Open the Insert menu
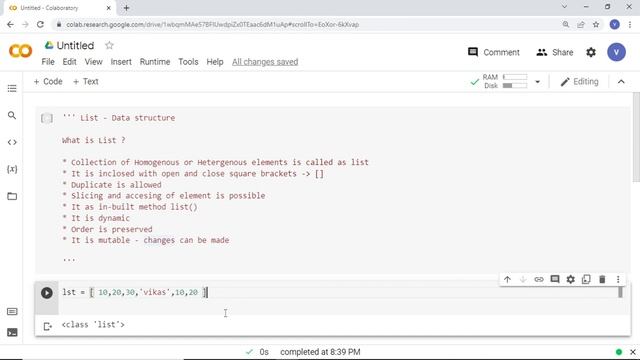640x360 pixels. coord(121,62)
